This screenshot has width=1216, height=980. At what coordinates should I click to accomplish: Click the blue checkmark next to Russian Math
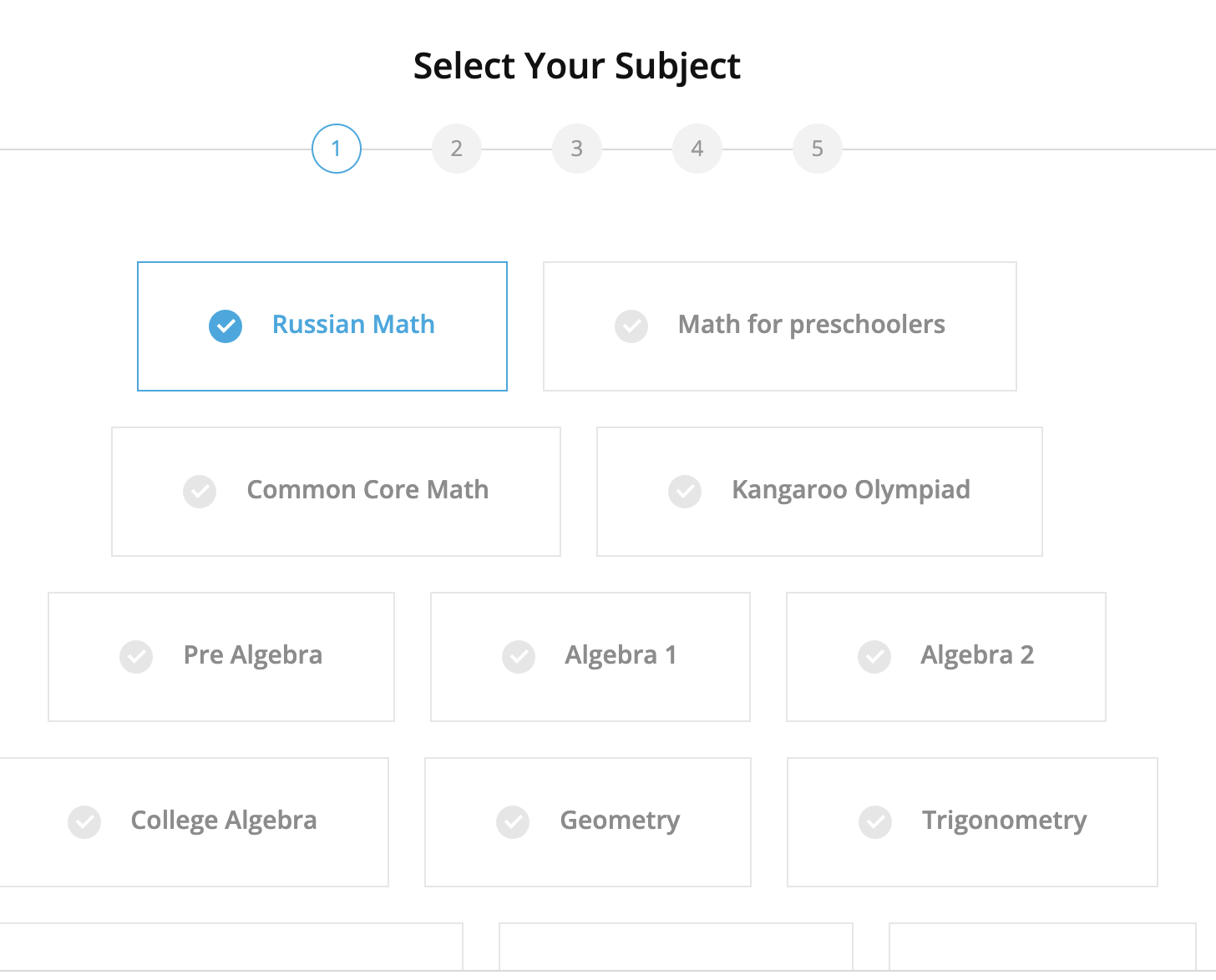click(x=225, y=326)
